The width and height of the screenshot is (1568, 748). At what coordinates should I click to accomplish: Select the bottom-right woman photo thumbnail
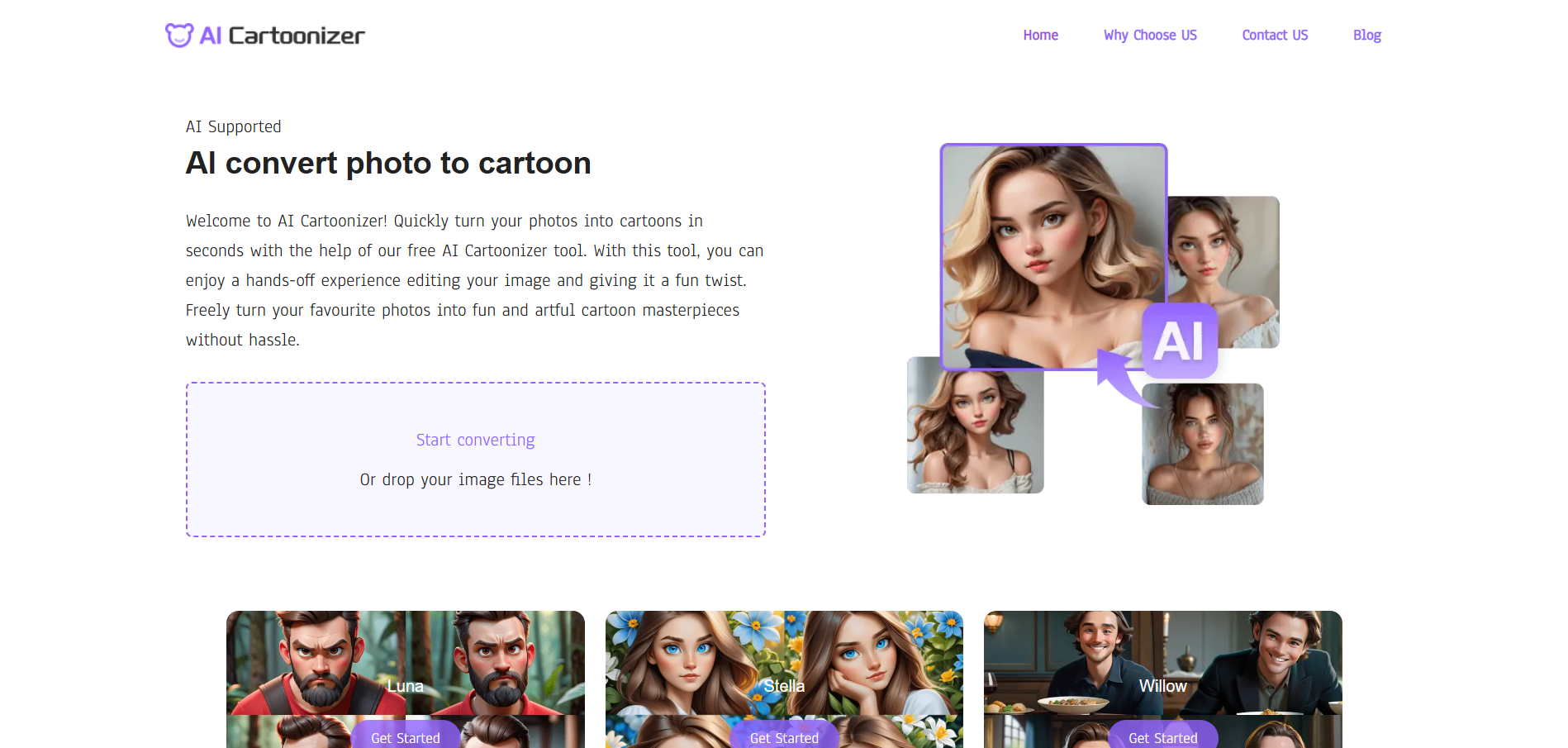click(1202, 444)
